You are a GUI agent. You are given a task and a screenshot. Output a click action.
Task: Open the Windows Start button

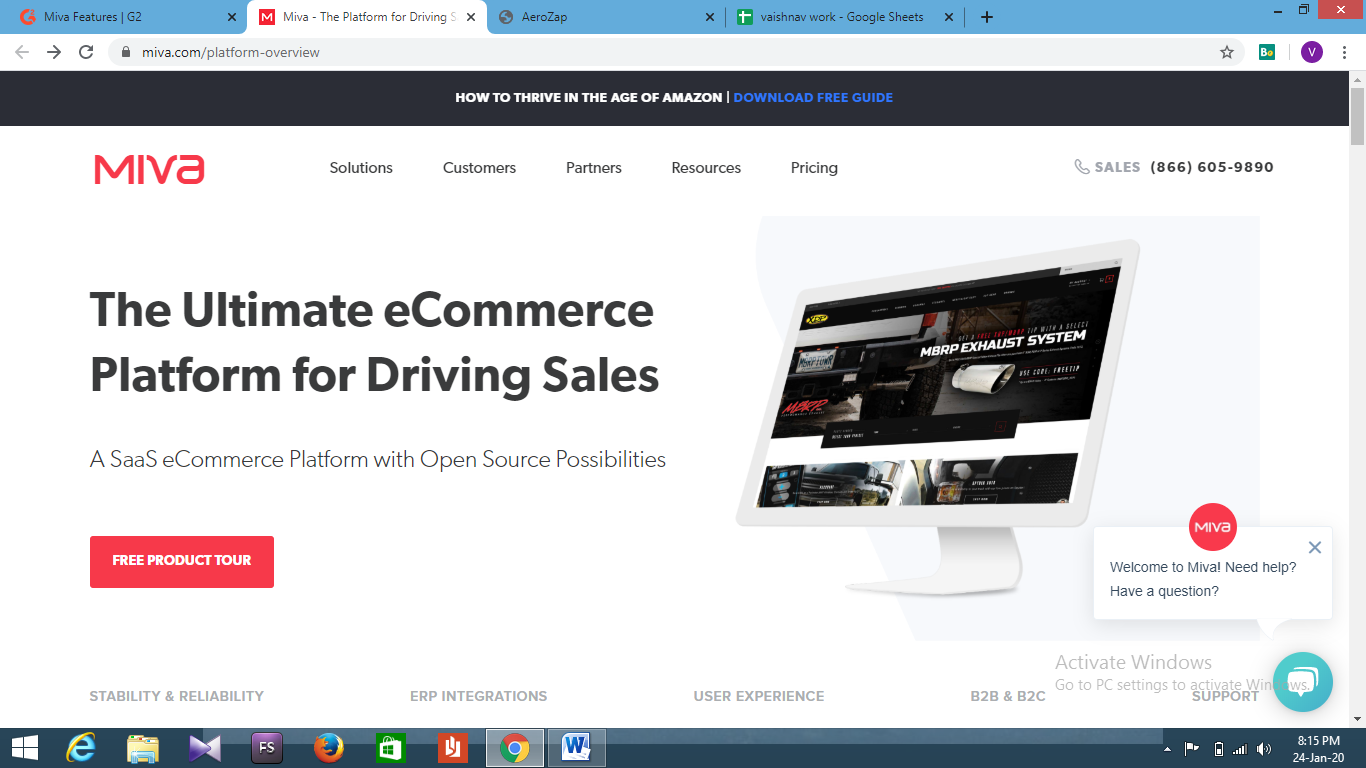pyautogui.click(x=24, y=748)
